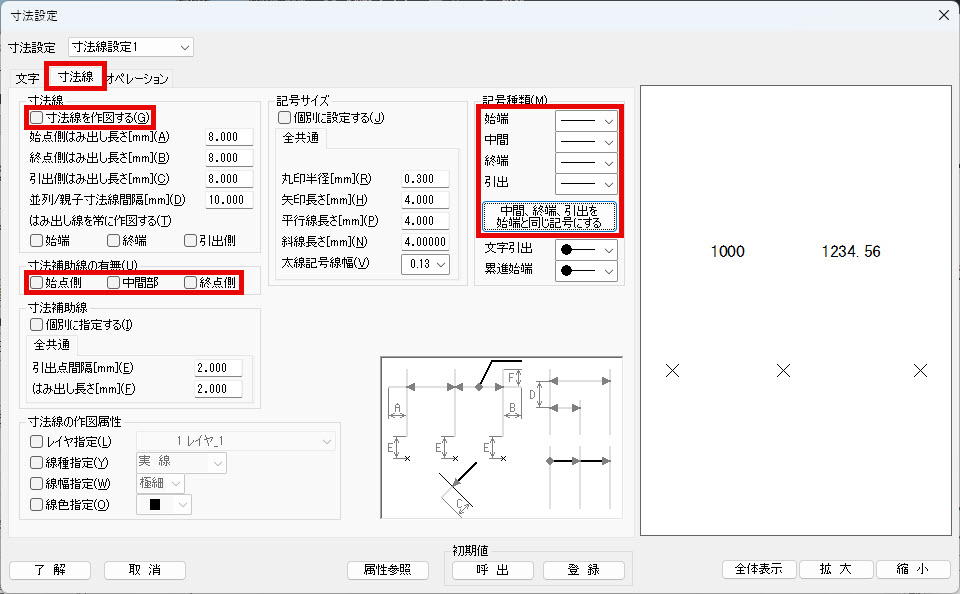The height and width of the screenshot is (594, 960).
Task: Open the black line color swatch
Action: point(163,505)
